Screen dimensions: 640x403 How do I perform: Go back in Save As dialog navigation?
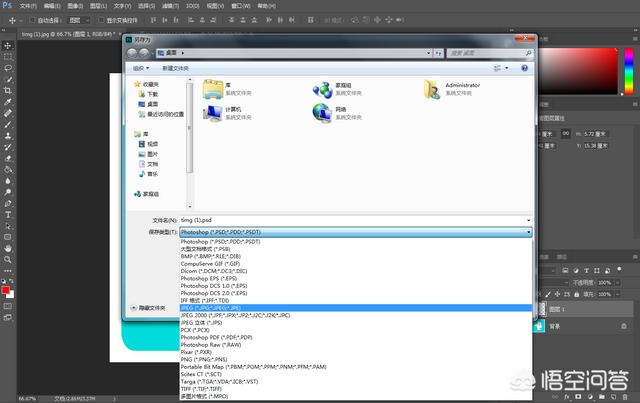click(131, 53)
